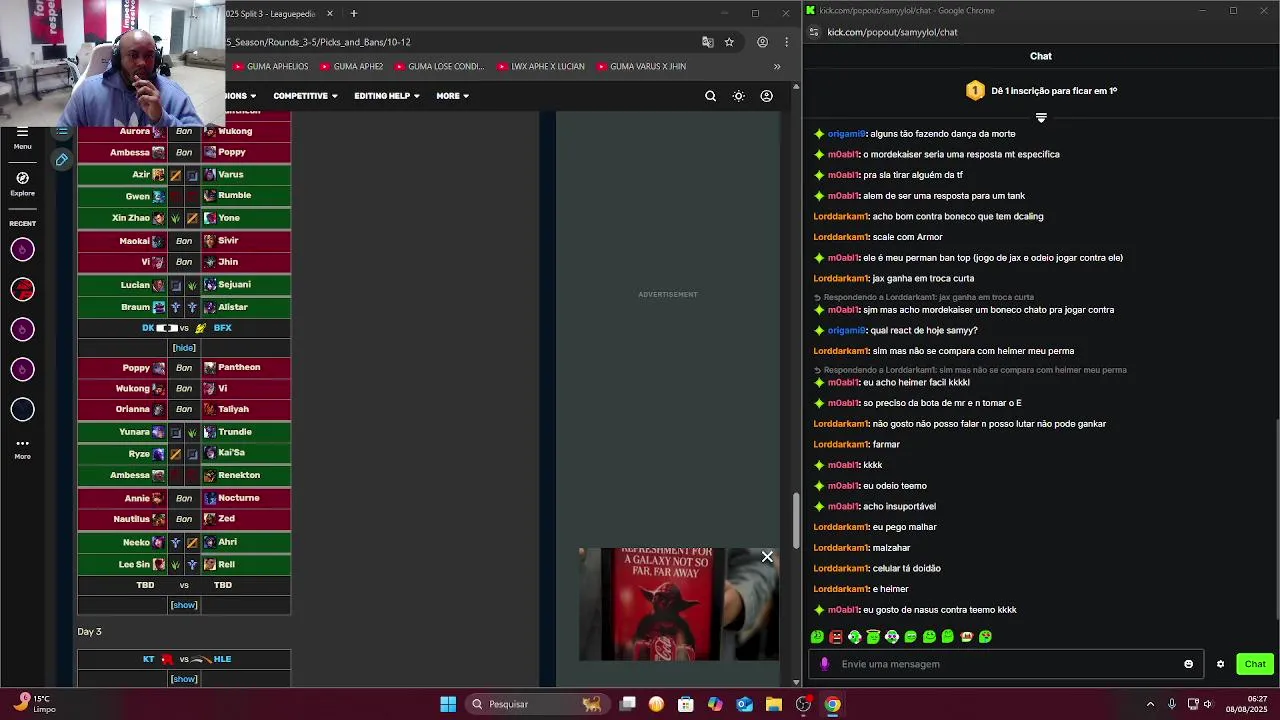This screenshot has height=720, width=1280.
Task: Click the gold number 1 subscription badge
Action: [975, 91]
